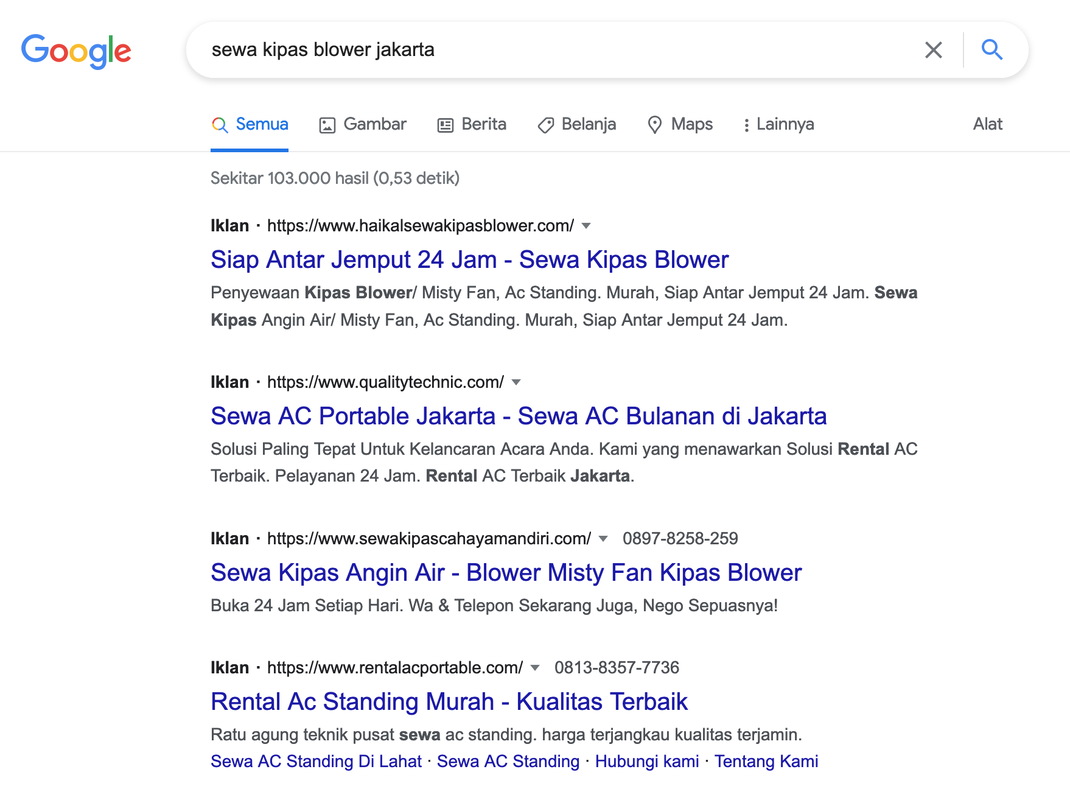Expand dropdown arrow beside sewakipascahayamandiri.com URL

pyautogui.click(x=603, y=539)
